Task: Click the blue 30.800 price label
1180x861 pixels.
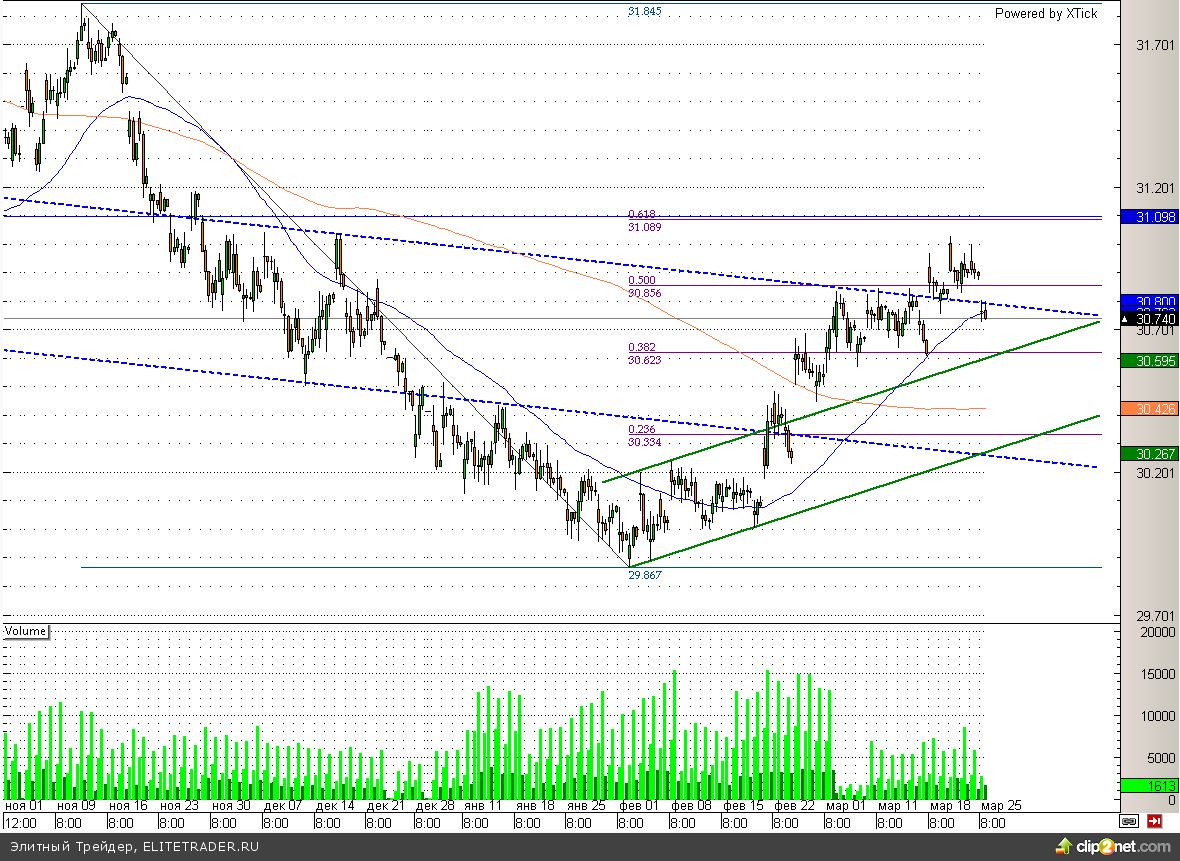Action: 1150,302
